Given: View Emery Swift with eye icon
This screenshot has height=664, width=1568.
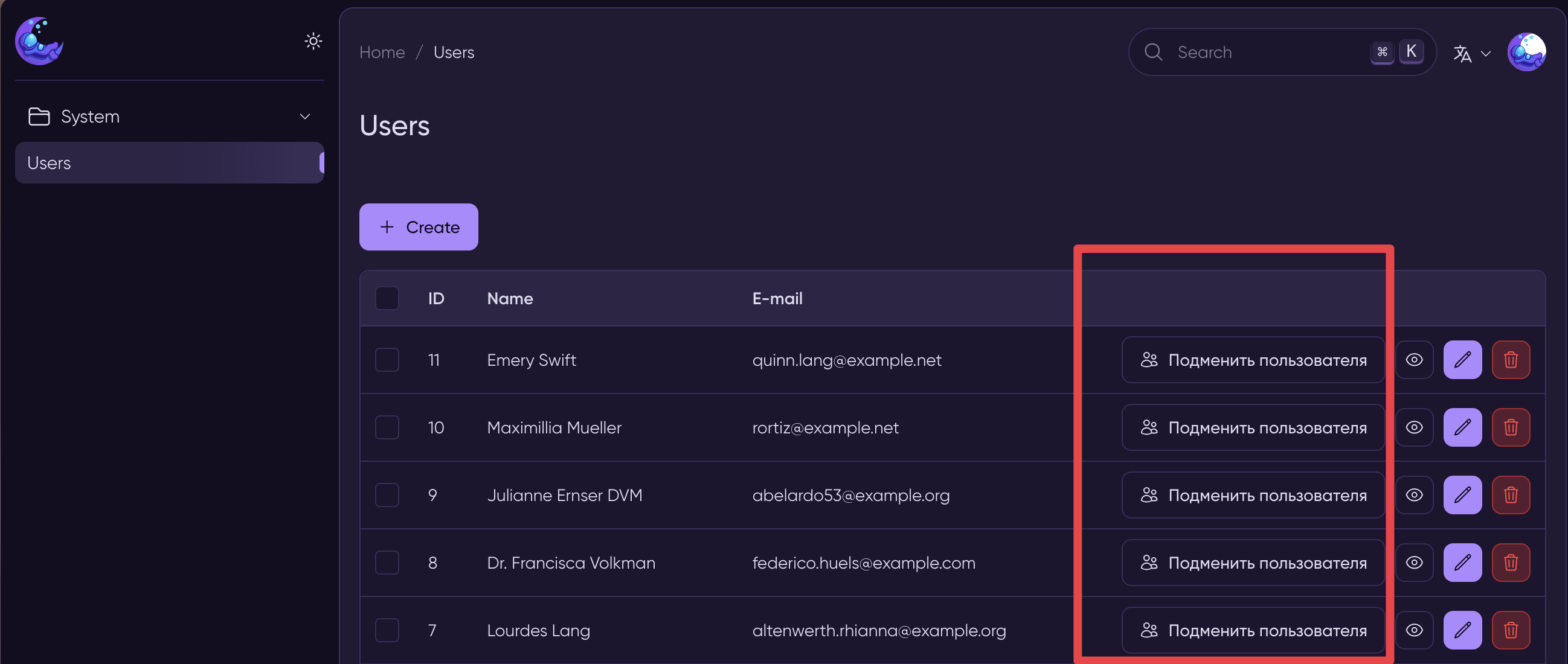Looking at the screenshot, I should pyautogui.click(x=1414, y=360).
